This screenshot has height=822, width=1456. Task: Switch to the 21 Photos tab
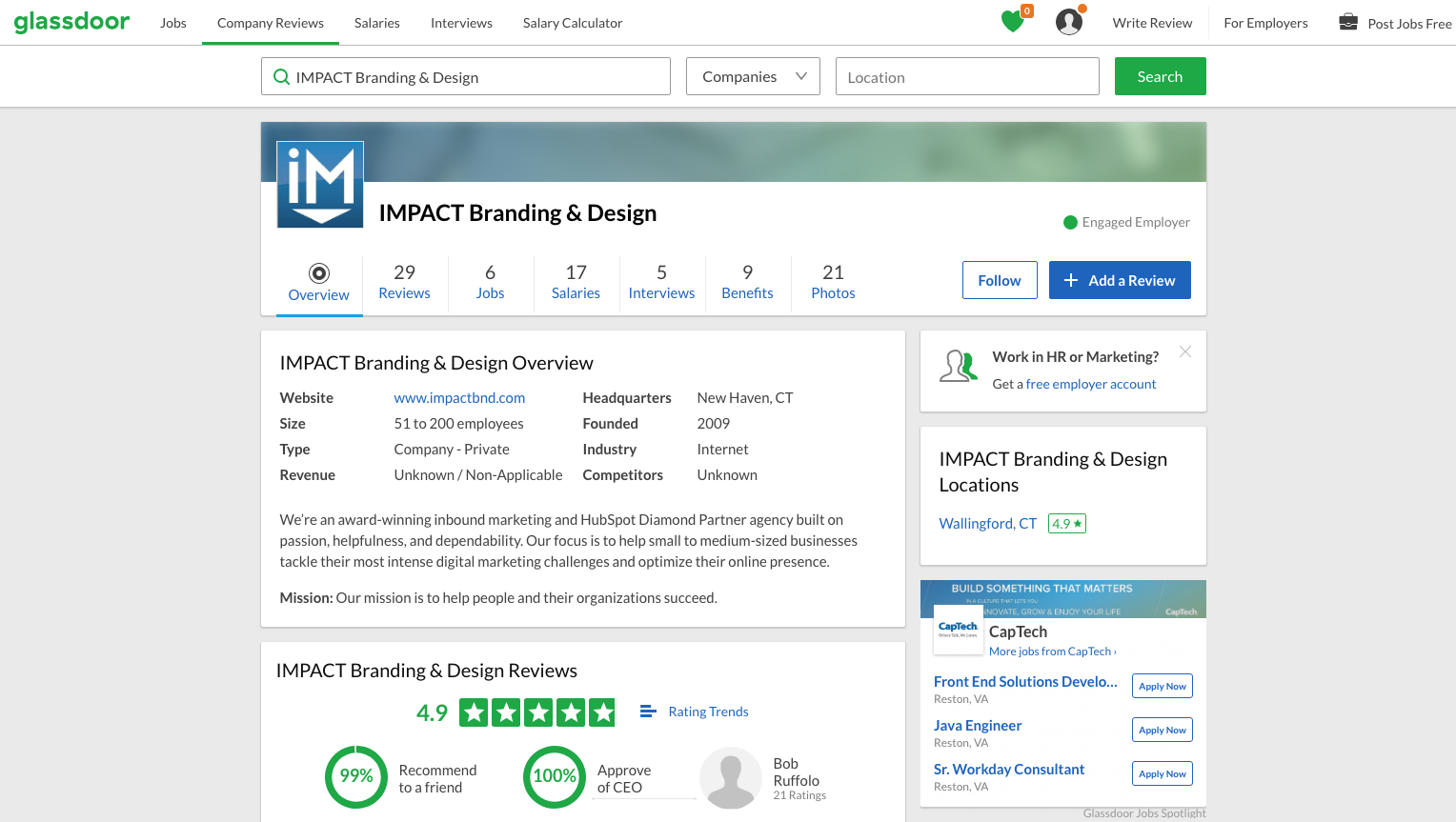pyautogui.click(x=833, y=282)
